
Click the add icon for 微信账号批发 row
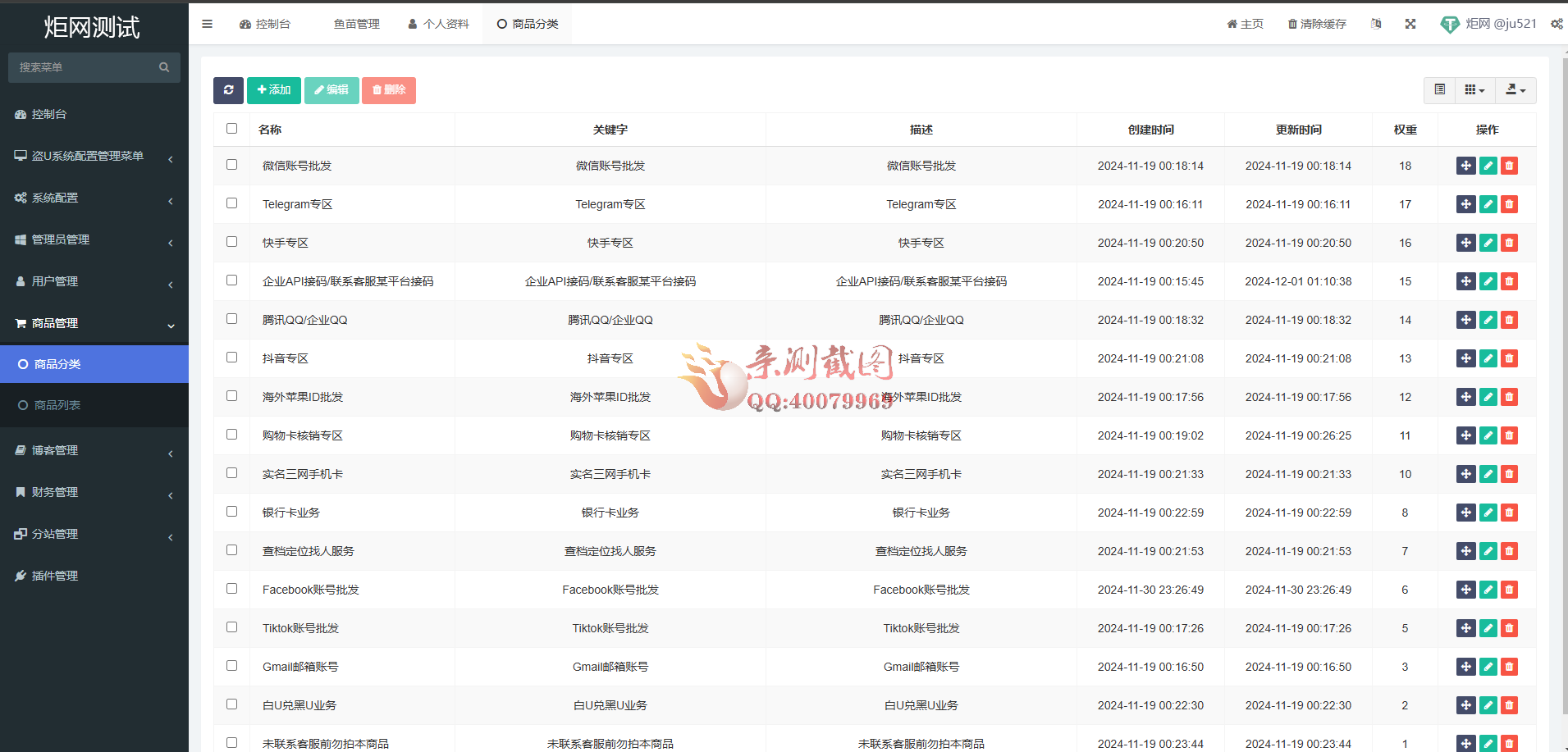coord(1466,166)
